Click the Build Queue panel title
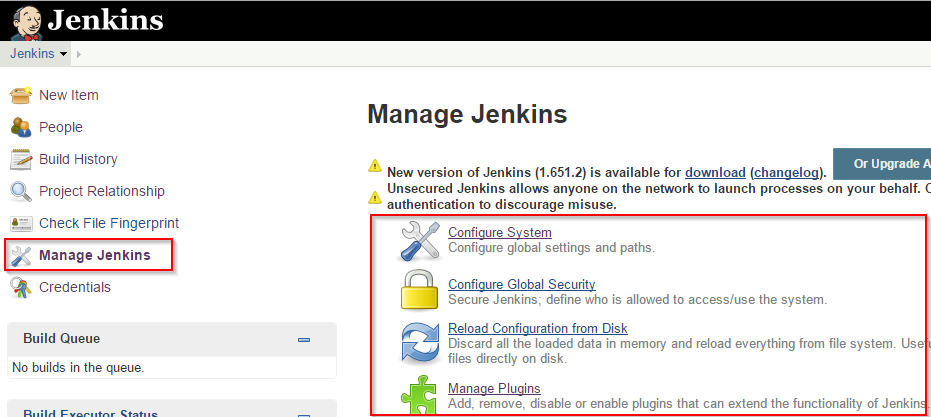Viewport: 931px width, 417px height. click(x=62, y=339)
